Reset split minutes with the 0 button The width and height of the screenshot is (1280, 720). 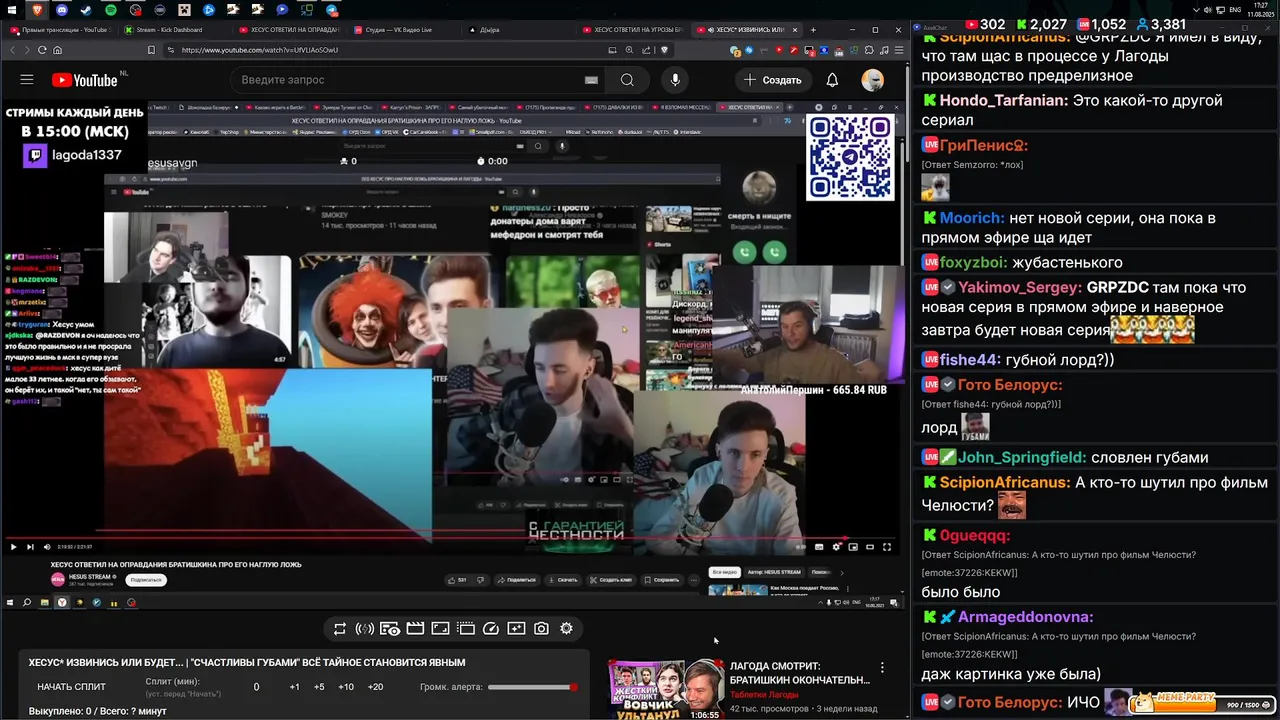[256, 687]
